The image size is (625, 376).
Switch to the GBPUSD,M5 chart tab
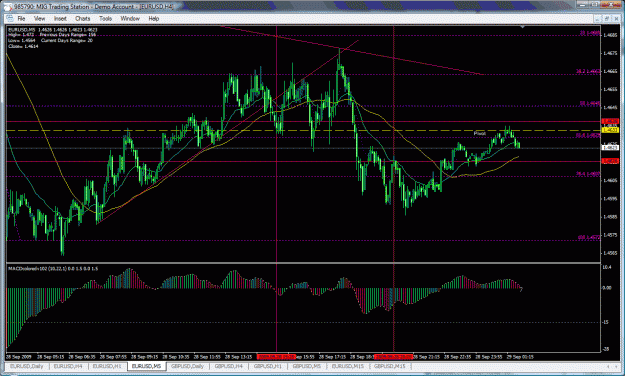coord(307,366)
